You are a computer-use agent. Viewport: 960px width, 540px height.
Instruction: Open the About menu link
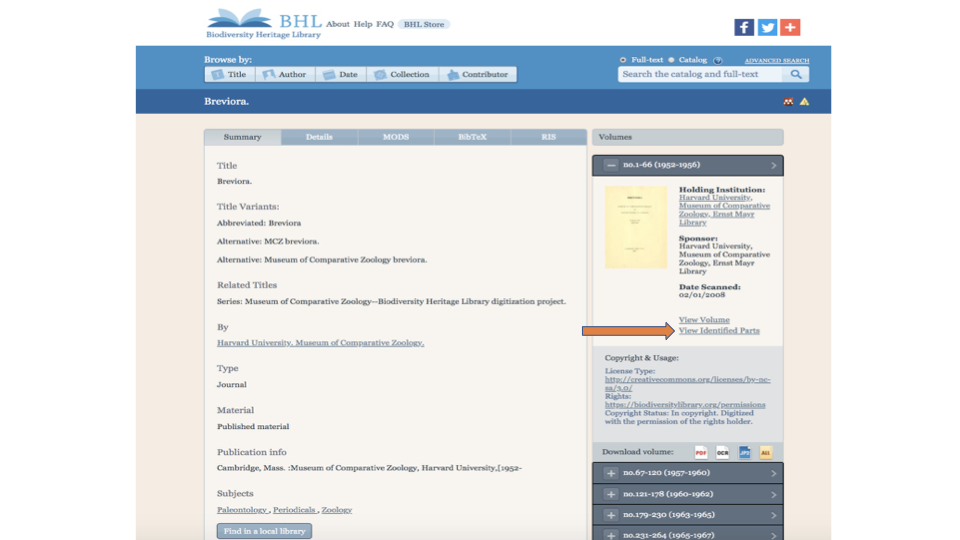(x=337, y=24)
